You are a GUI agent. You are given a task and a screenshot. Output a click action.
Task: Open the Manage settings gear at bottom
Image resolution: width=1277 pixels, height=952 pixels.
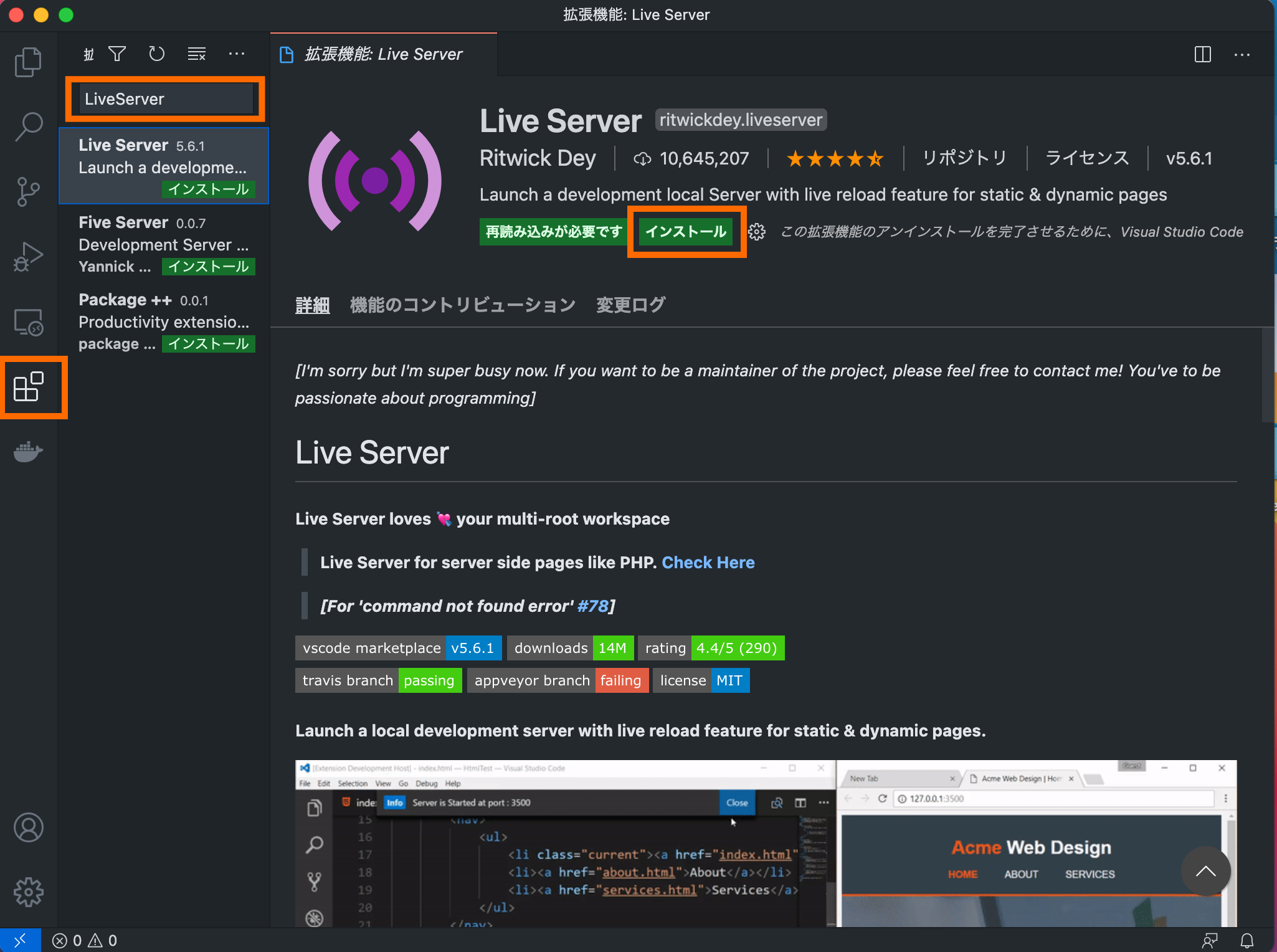point(28,891)
